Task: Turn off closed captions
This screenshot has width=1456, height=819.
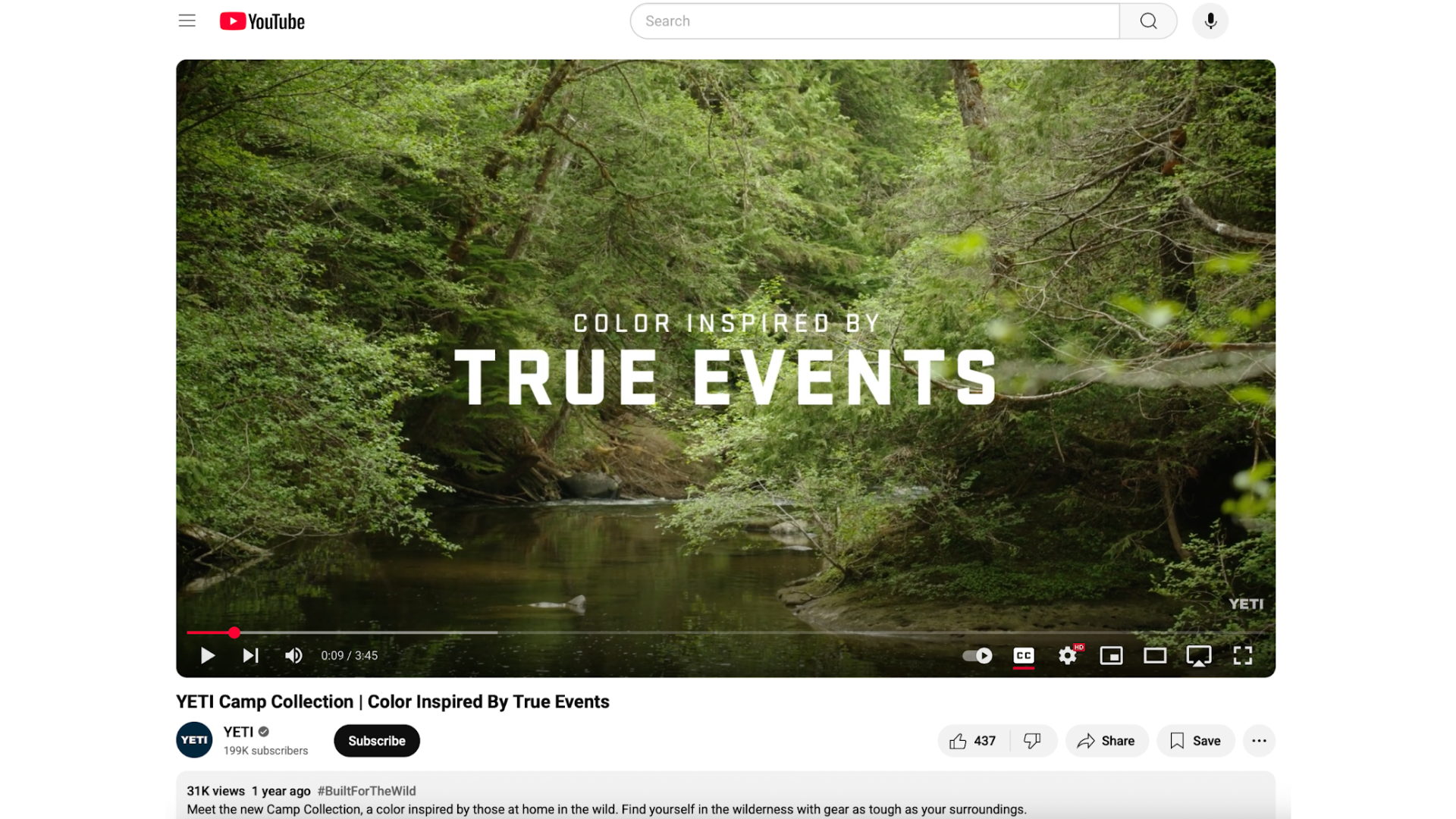Action: click(1024, 656)
